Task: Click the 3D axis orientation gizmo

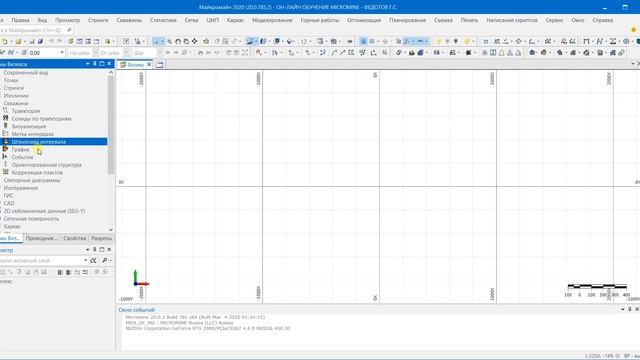Action: [140, 279]
